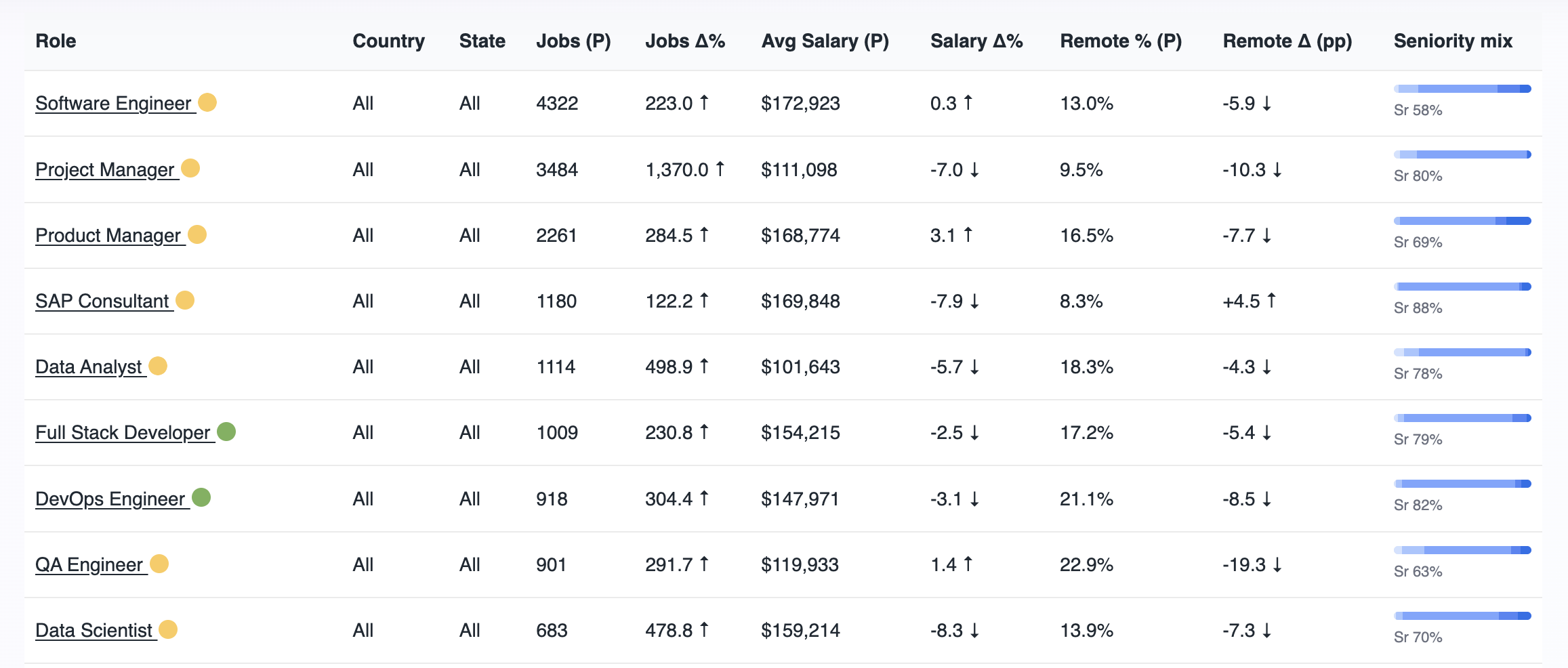The width and height of the screenshot is (1568, 668).
Task: Select the Remote % (P) column header
Action: coord(1121,41)
